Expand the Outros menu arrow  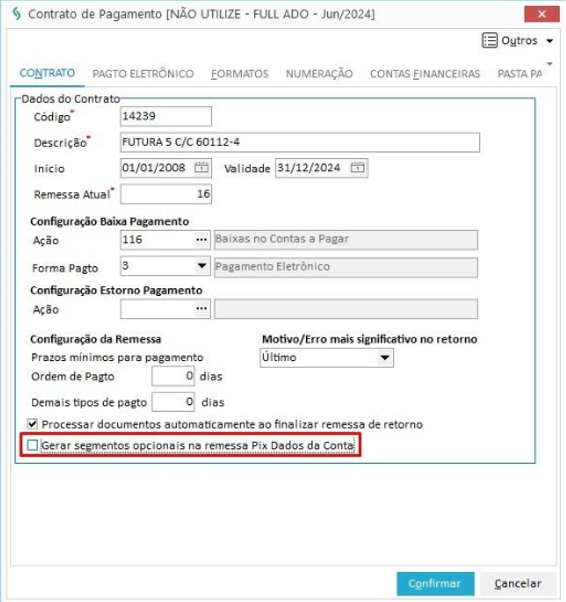[x=550, y=41]
